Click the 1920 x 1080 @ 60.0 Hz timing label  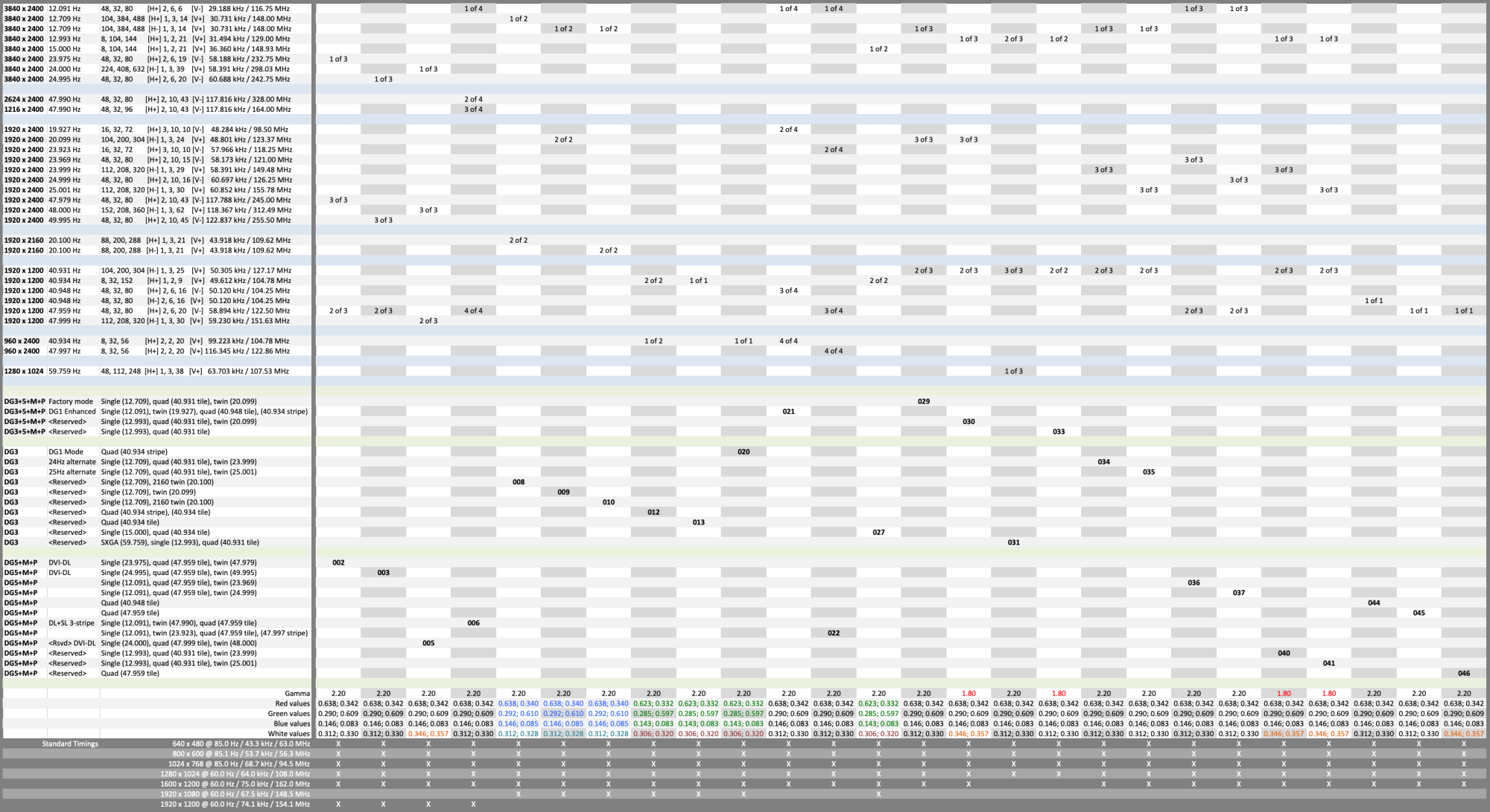[x=235, y=794]
